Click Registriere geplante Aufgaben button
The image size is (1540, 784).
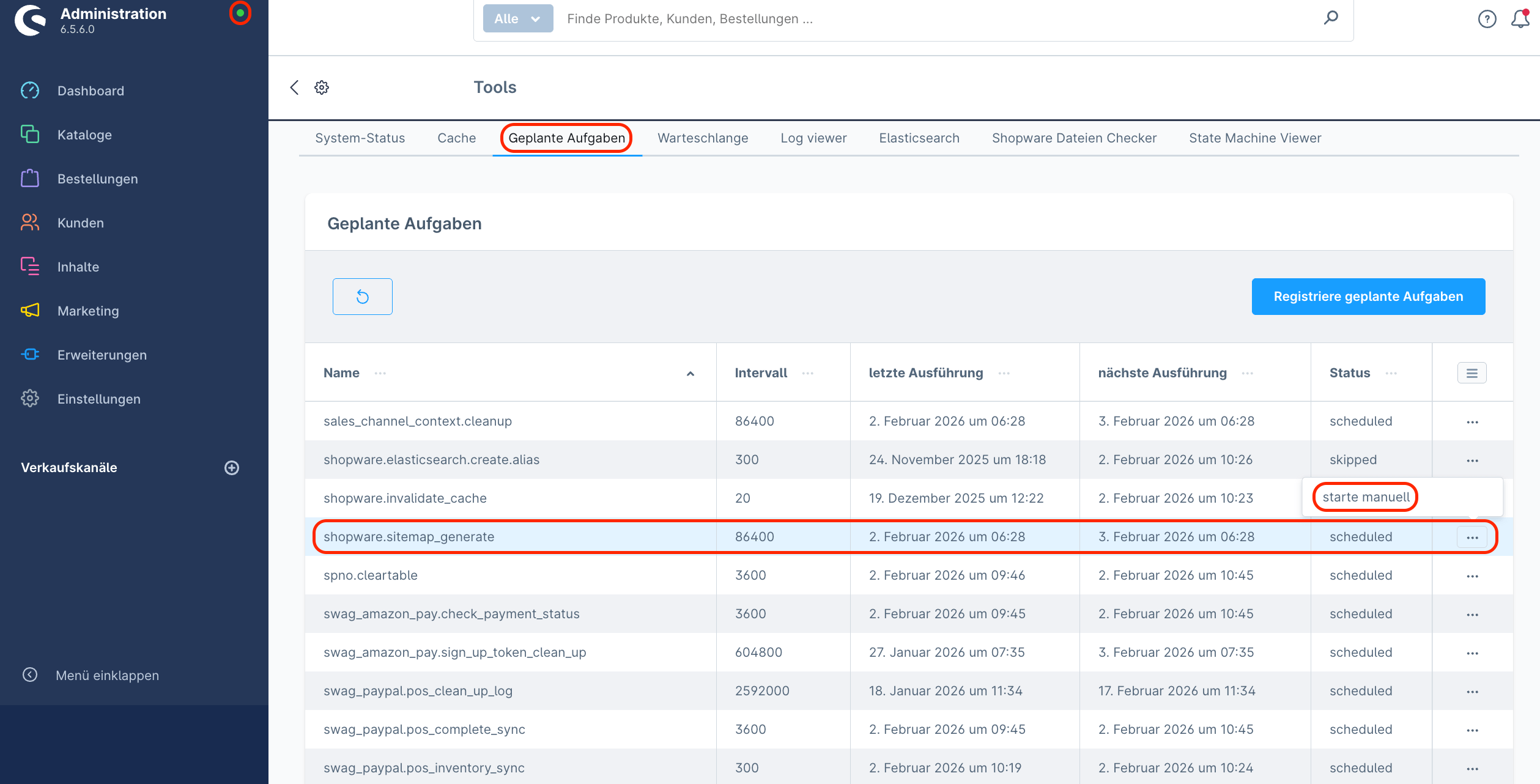[1368, 297]
